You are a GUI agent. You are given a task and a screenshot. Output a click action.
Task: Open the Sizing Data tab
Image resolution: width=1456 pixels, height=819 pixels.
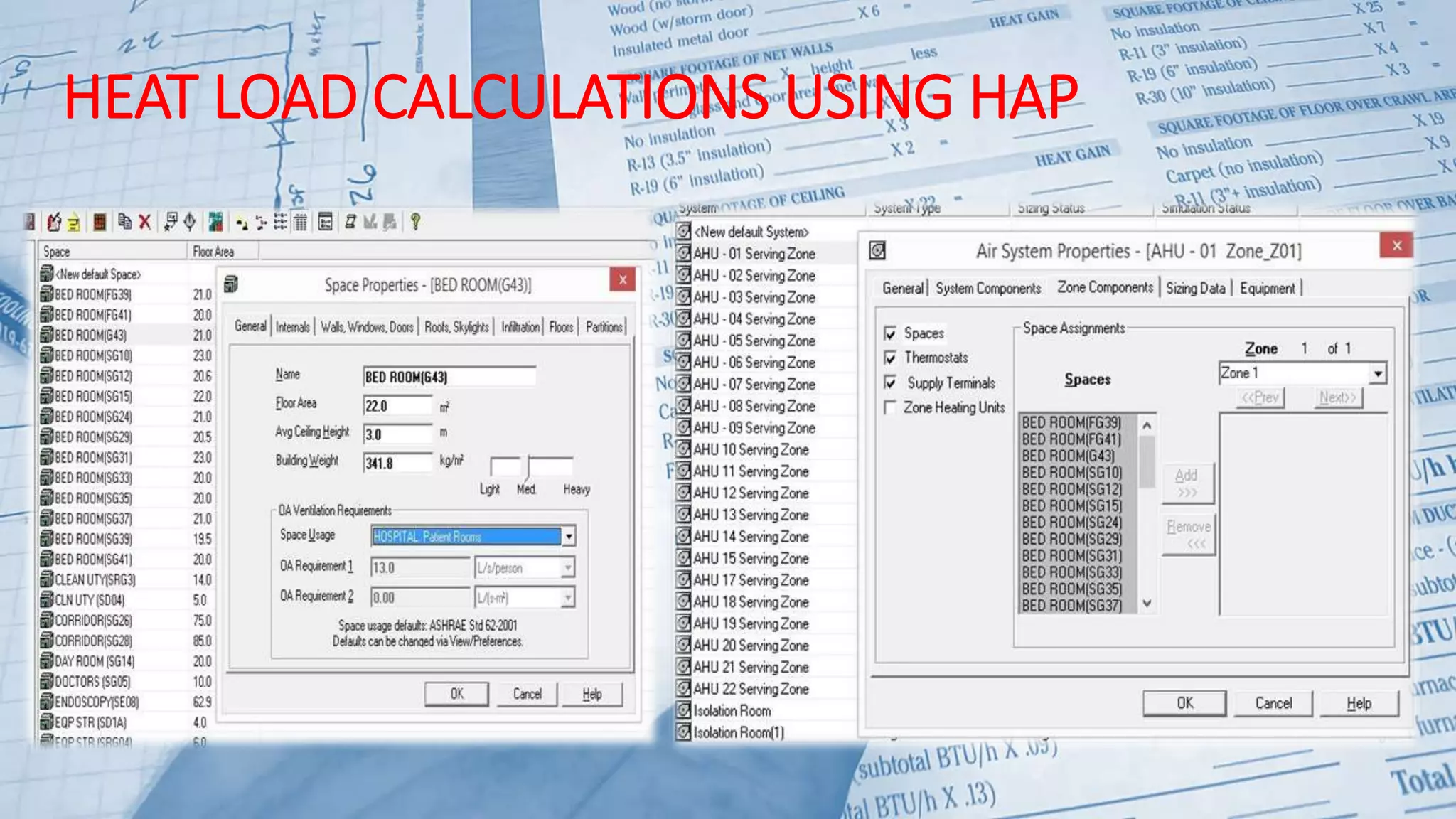[x=1195, y=289]
